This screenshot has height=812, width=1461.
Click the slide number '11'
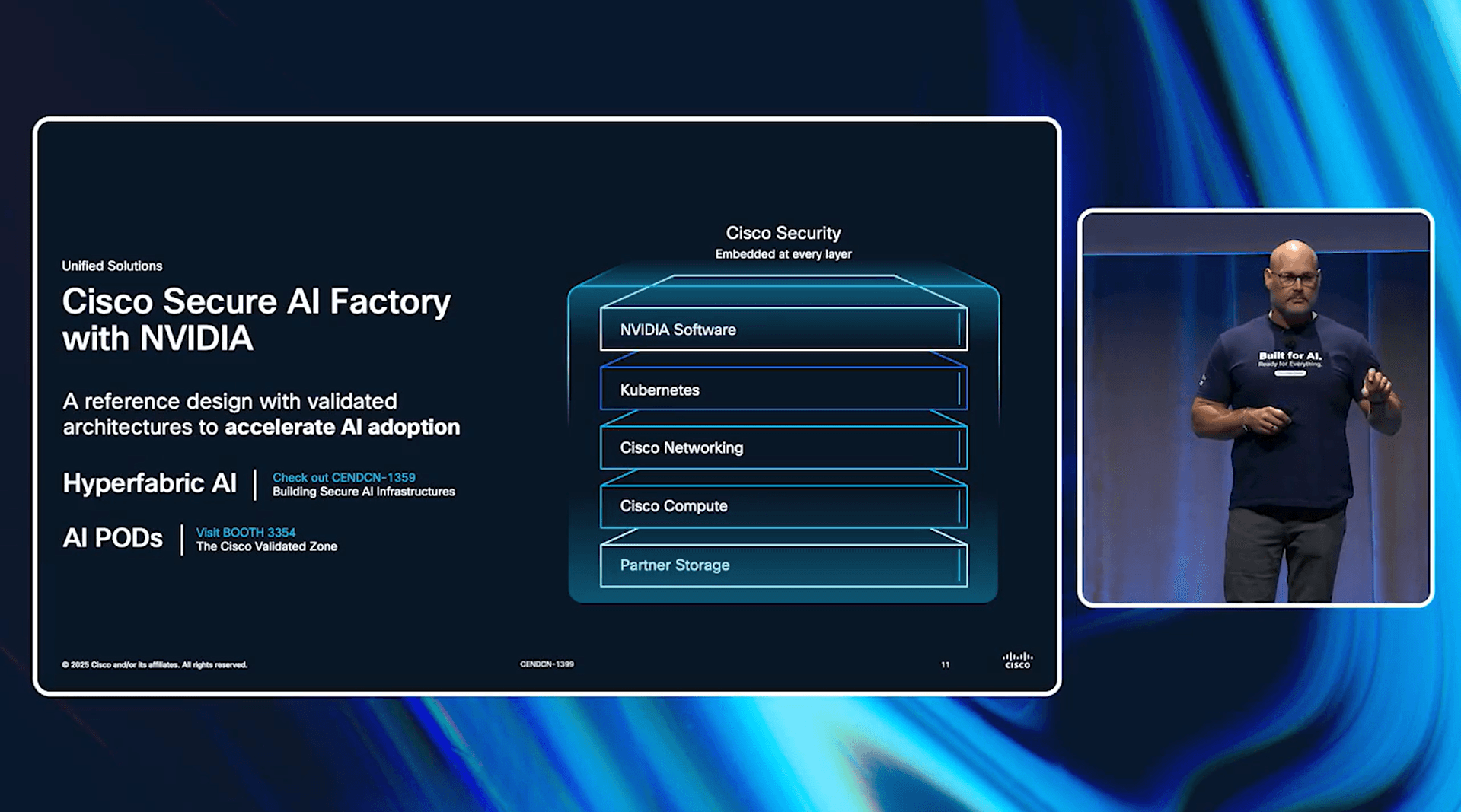coord(945,664)
